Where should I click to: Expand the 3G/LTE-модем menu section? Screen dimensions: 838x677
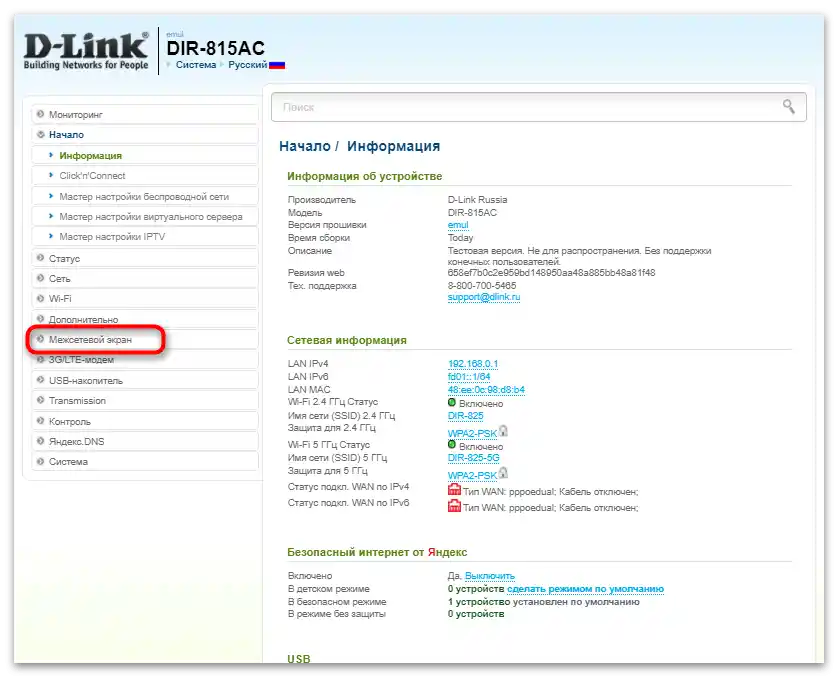pyautogui.click(x=145, y=360)
